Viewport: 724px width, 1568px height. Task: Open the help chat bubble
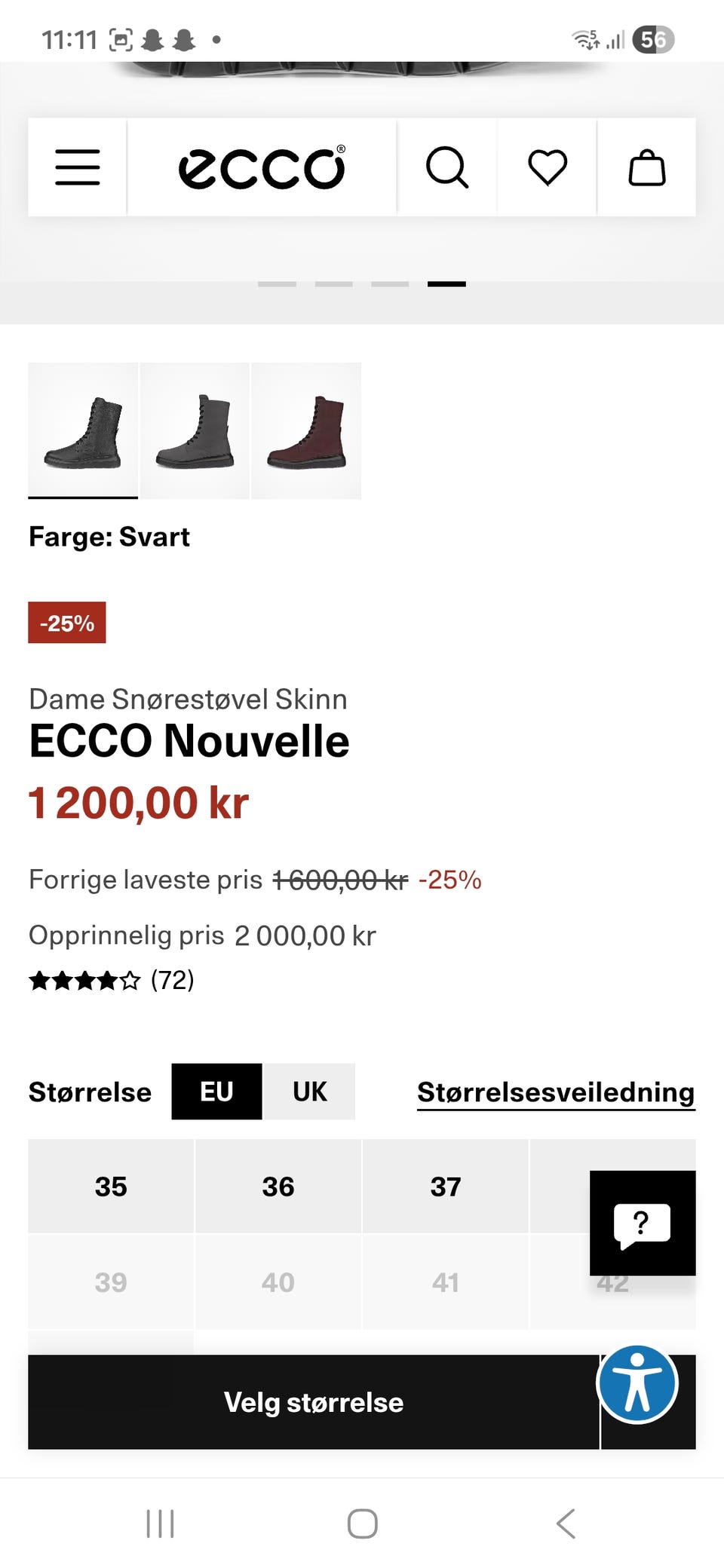tap(642, 1223)
